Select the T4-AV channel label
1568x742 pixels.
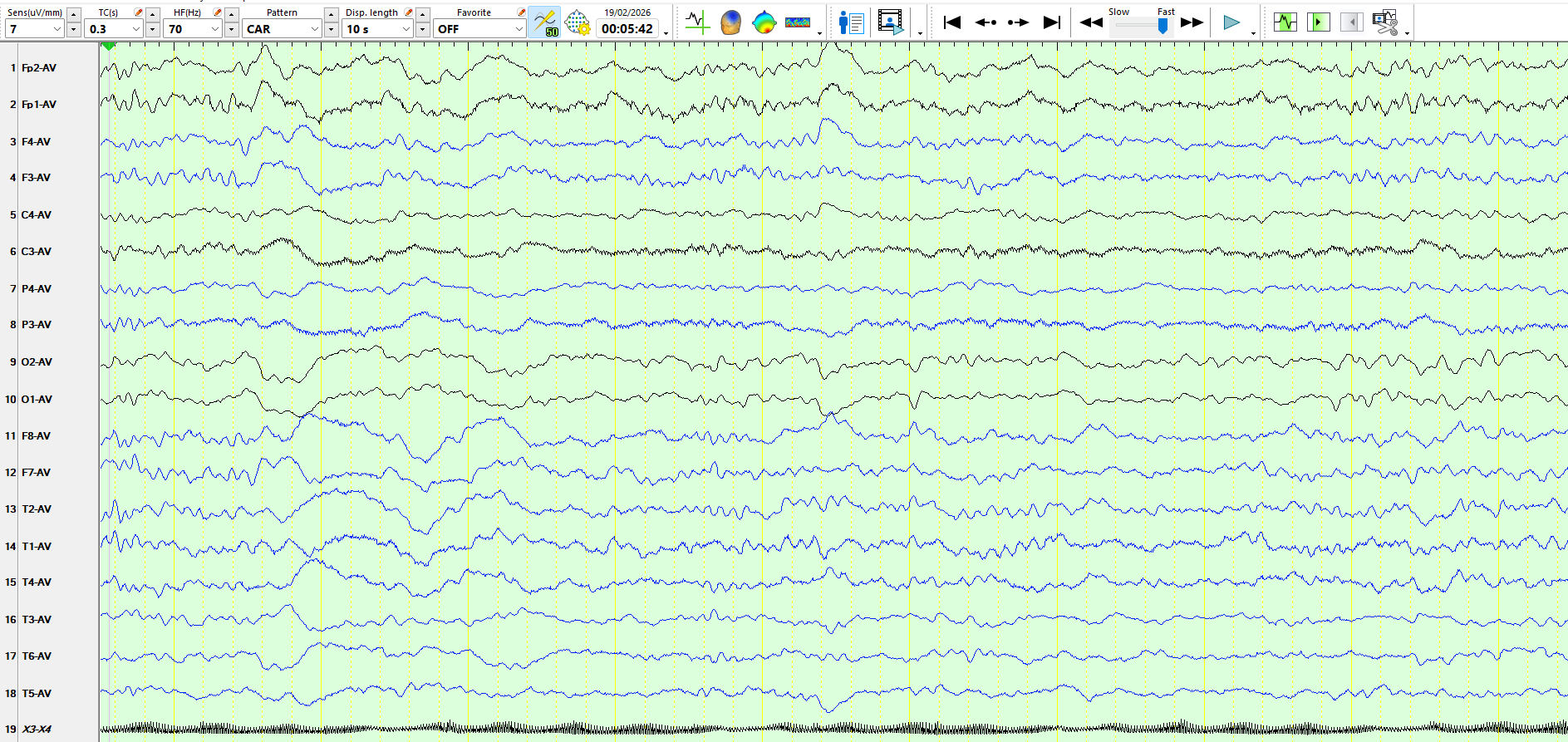tap(37, 582)
